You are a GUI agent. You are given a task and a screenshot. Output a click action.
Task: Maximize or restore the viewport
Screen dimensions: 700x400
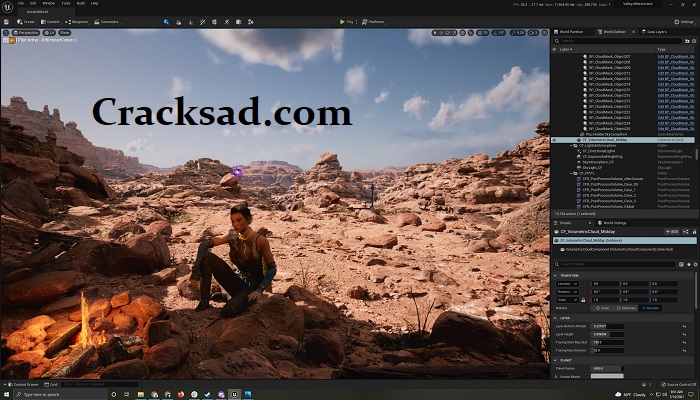[545, 33]
